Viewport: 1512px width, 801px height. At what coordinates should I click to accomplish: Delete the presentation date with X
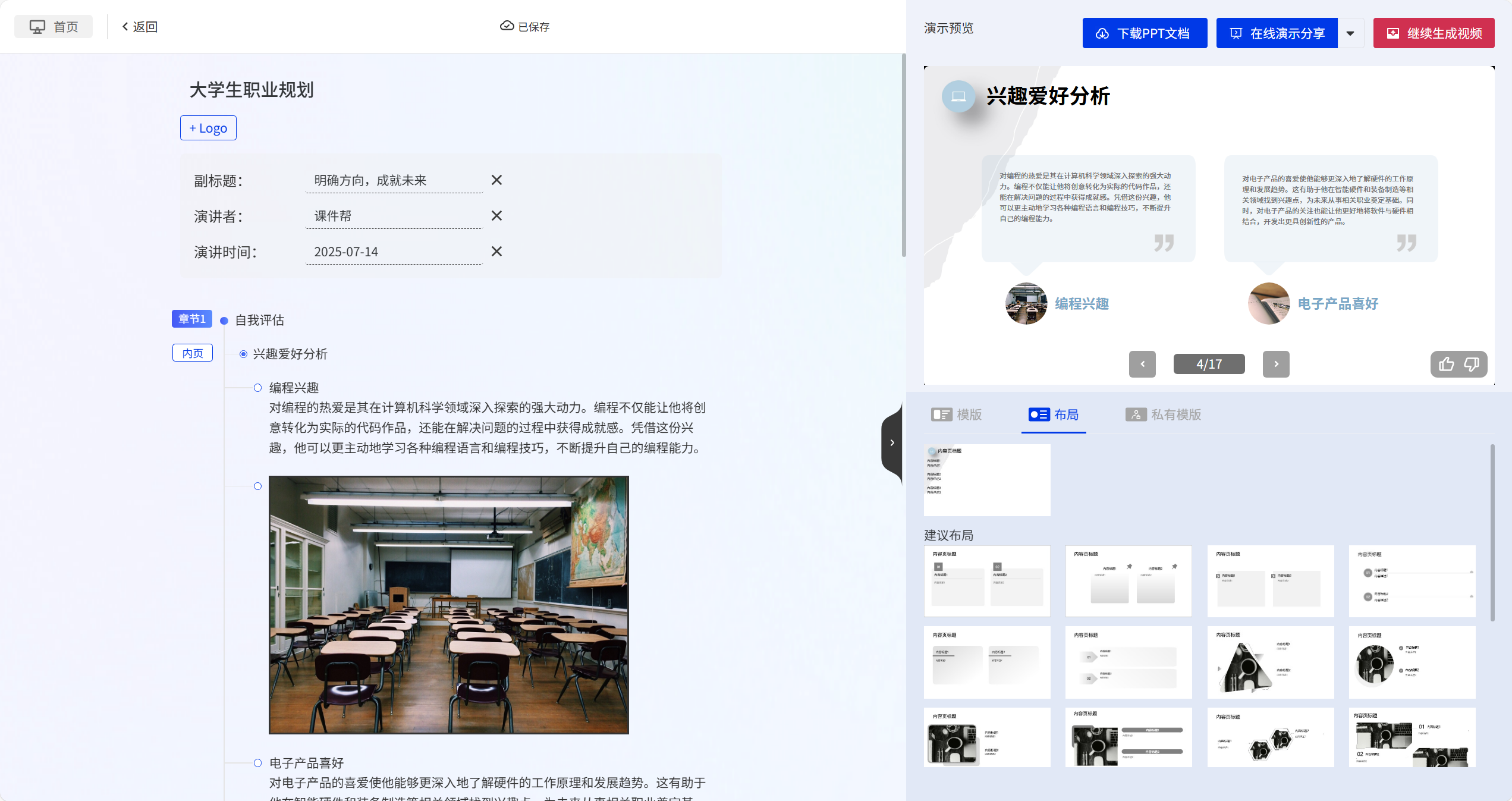[x=496, y=252]
